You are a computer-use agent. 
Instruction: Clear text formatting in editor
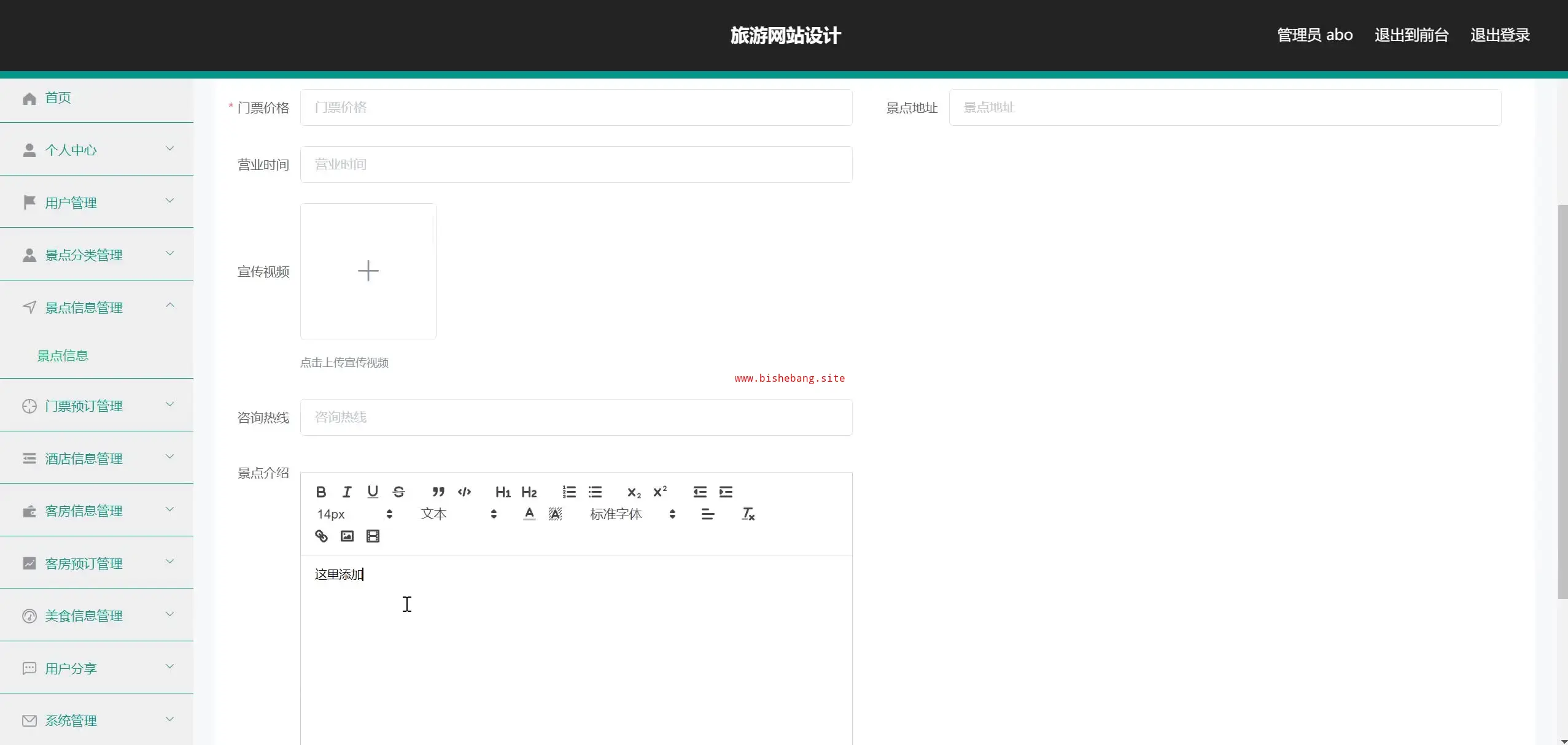(748, 514)
